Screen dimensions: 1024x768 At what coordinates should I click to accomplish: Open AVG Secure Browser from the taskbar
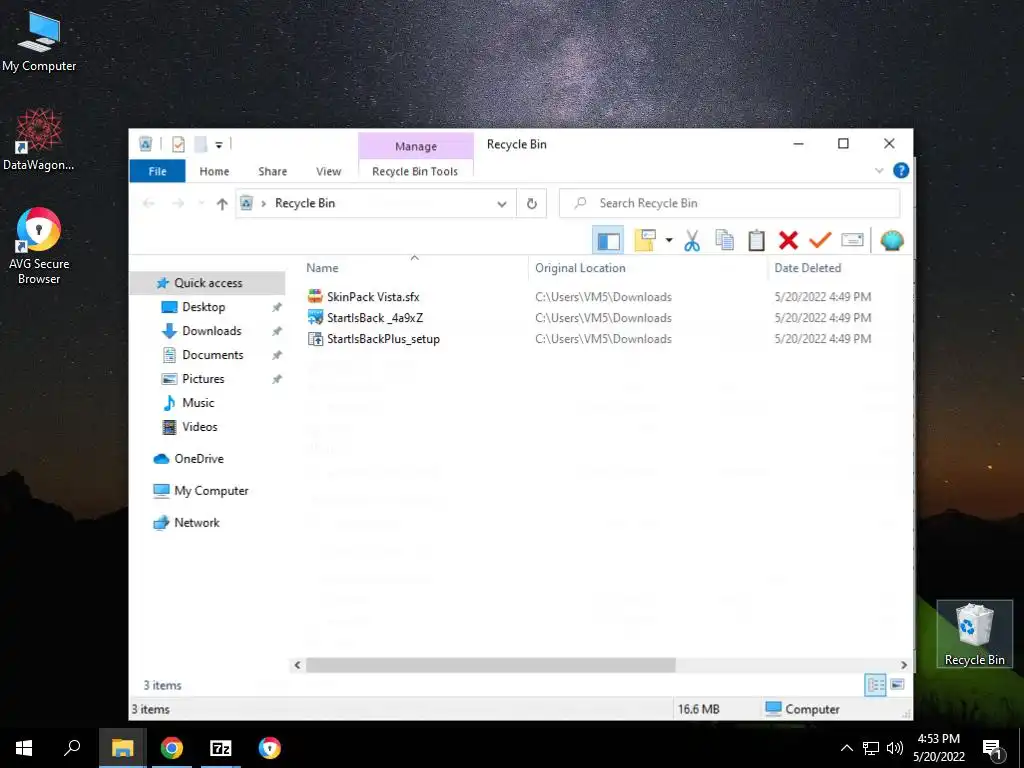[270, 748]
